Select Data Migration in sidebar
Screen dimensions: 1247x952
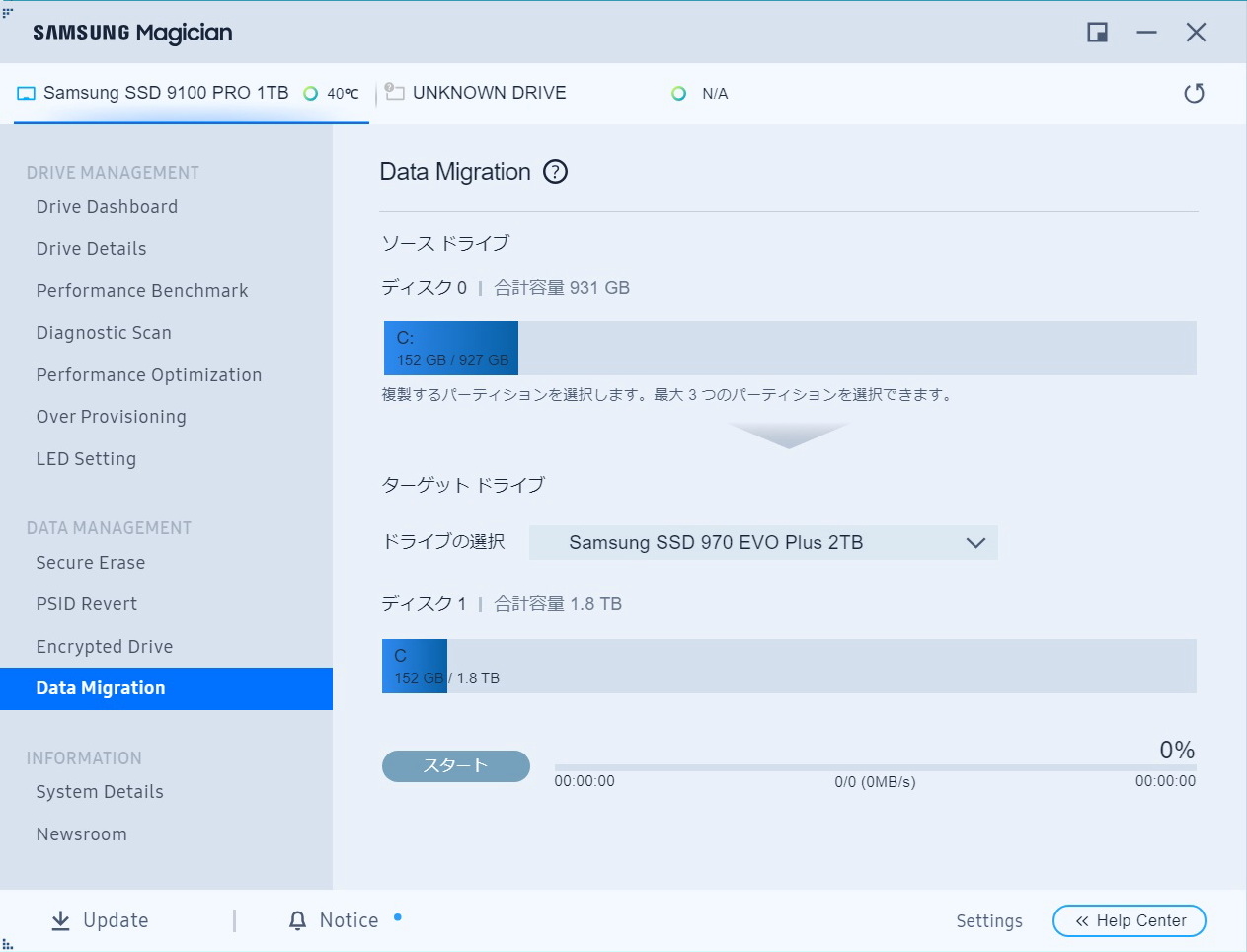click(x=166, y=688)
